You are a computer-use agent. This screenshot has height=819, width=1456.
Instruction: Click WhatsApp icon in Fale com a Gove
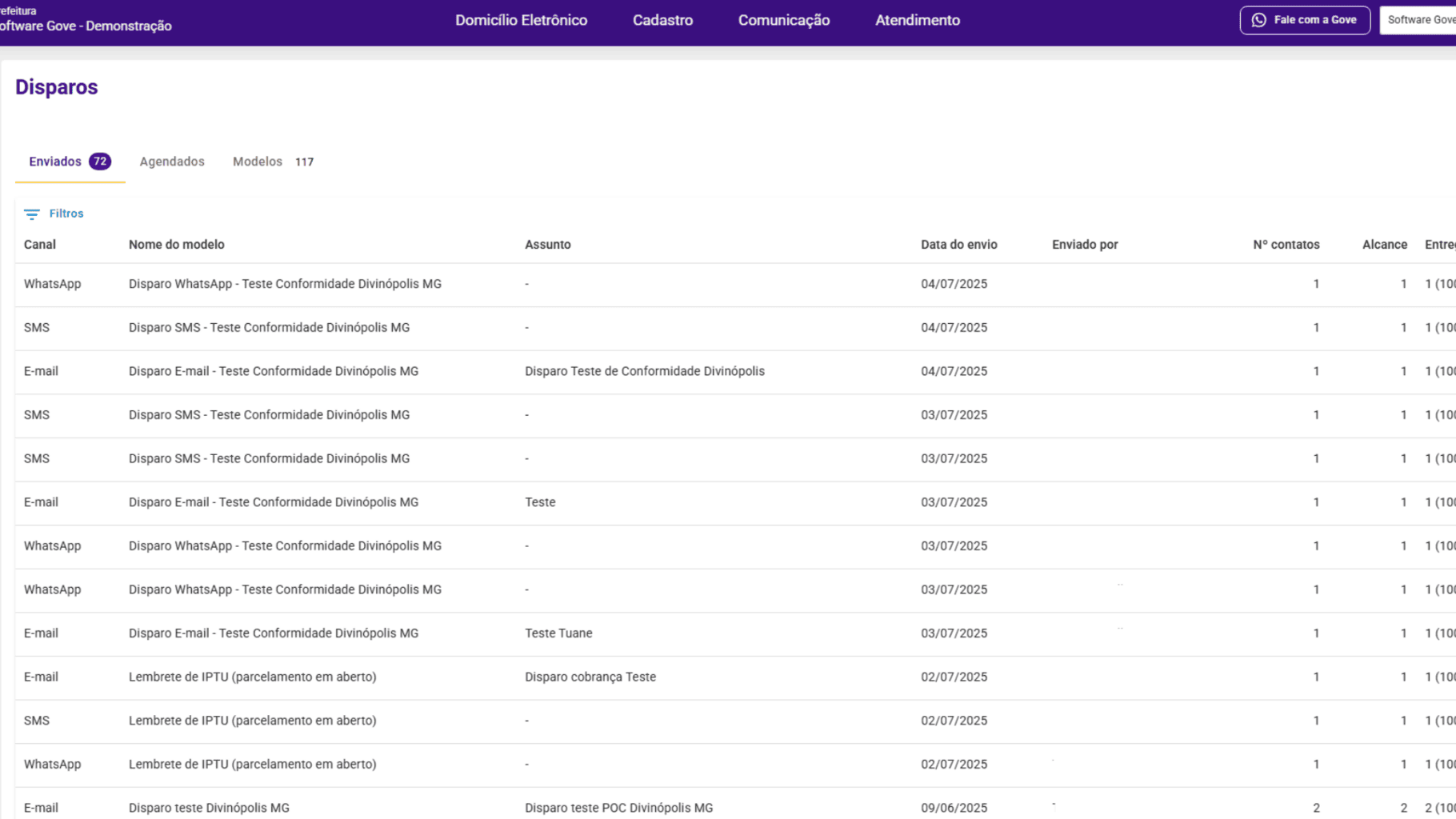pos(1258,20)
